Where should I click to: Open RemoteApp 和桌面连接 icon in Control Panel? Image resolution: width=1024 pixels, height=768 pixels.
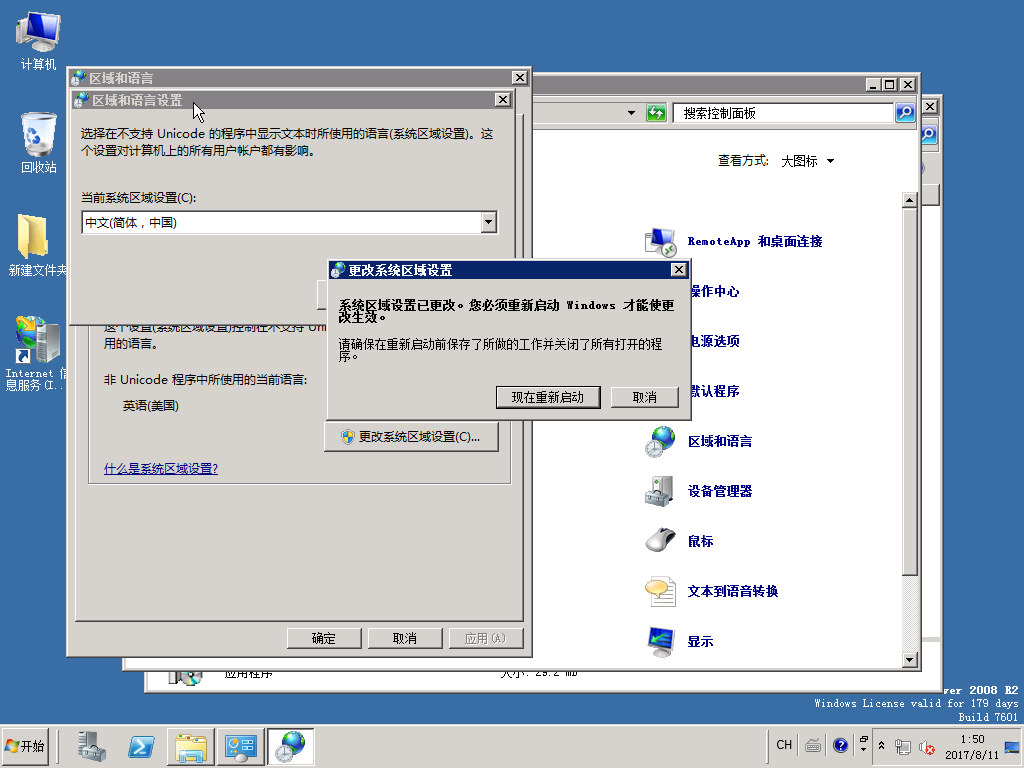point(660,242)
